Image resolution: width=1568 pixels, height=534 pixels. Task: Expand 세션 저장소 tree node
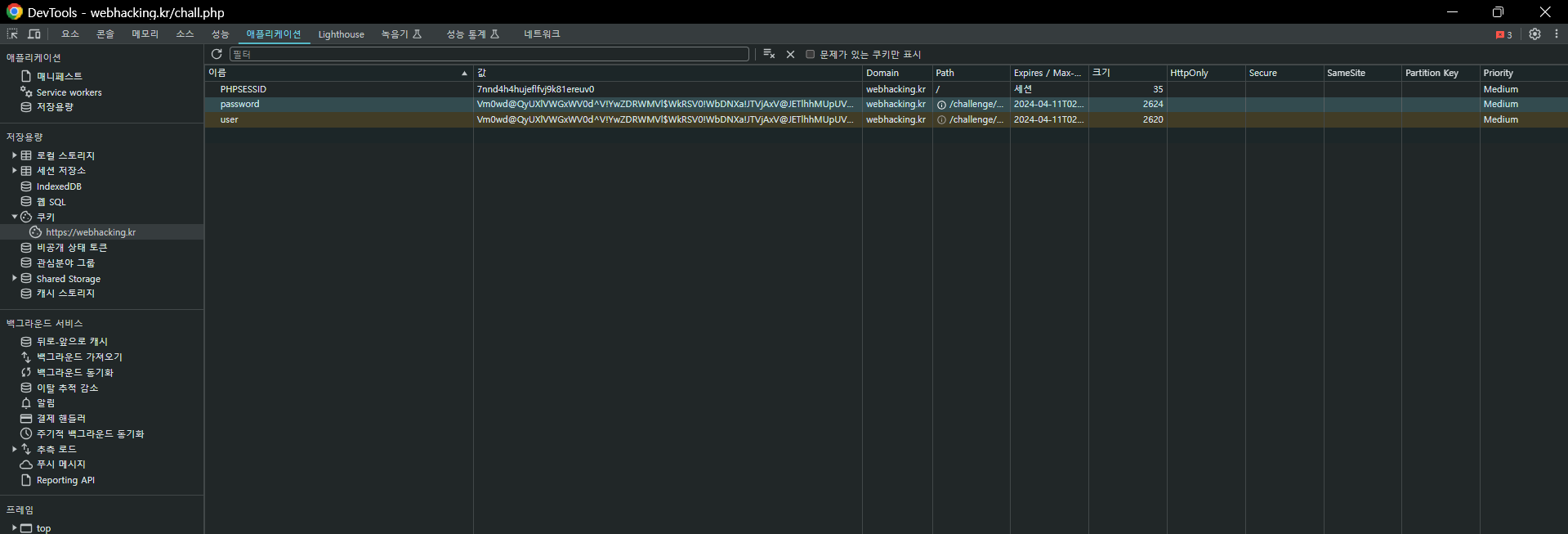(x=14, y=171)
